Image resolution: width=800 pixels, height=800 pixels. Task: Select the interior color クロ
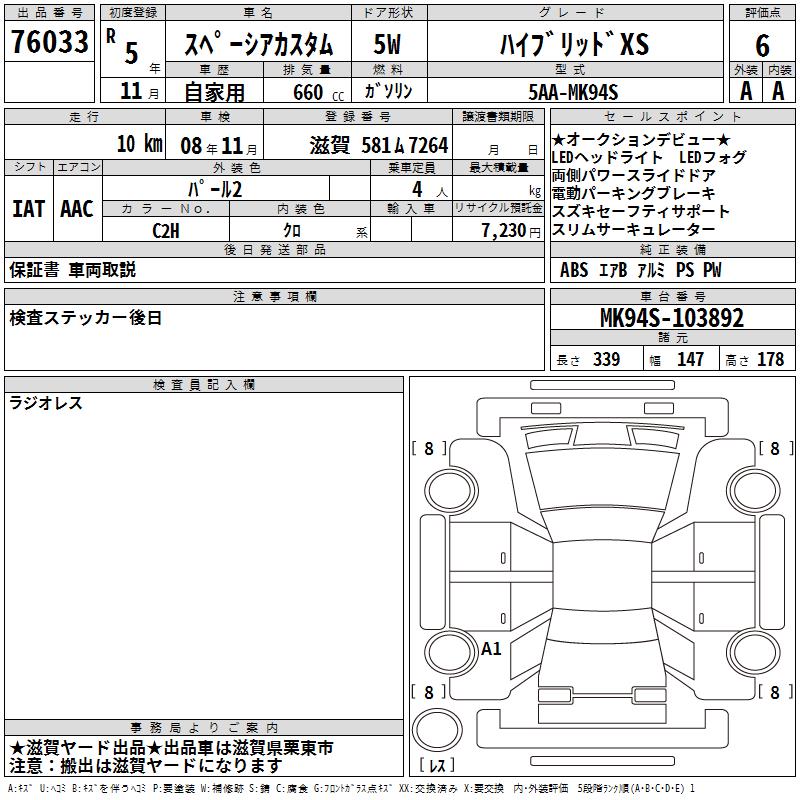click(x=292, y=231)
